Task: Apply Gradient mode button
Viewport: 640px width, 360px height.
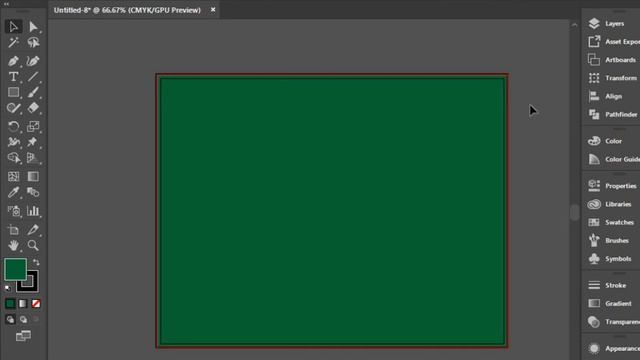Action: [23, 304]
